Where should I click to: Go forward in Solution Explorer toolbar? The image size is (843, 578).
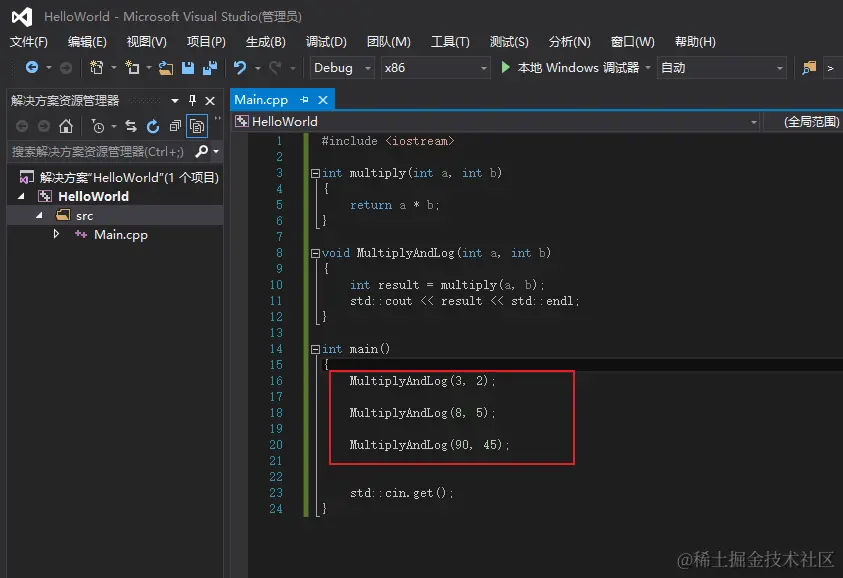click(x=44, y=126)
